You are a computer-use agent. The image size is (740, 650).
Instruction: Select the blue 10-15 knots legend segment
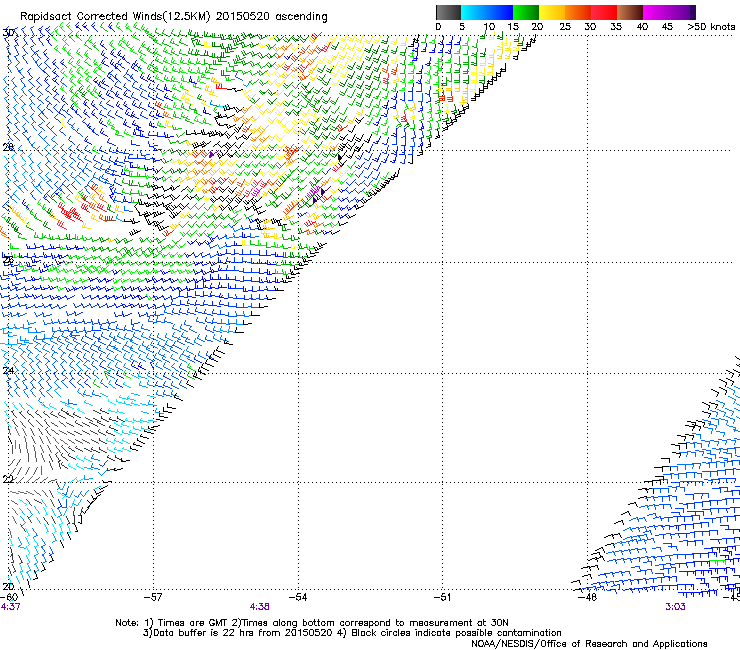[x=500, y=12]
